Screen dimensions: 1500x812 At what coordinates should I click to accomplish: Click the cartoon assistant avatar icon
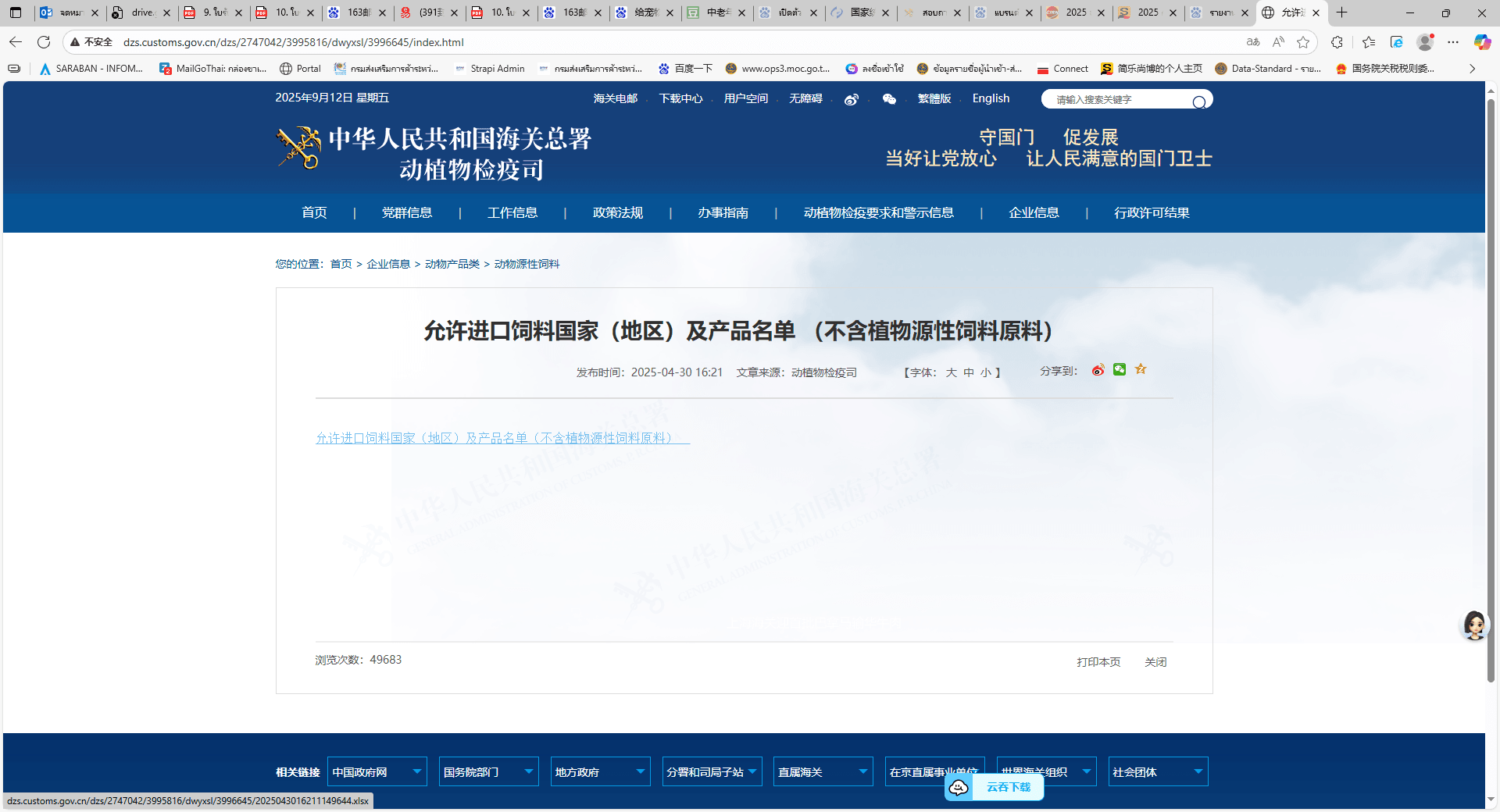pos(1473,625)
